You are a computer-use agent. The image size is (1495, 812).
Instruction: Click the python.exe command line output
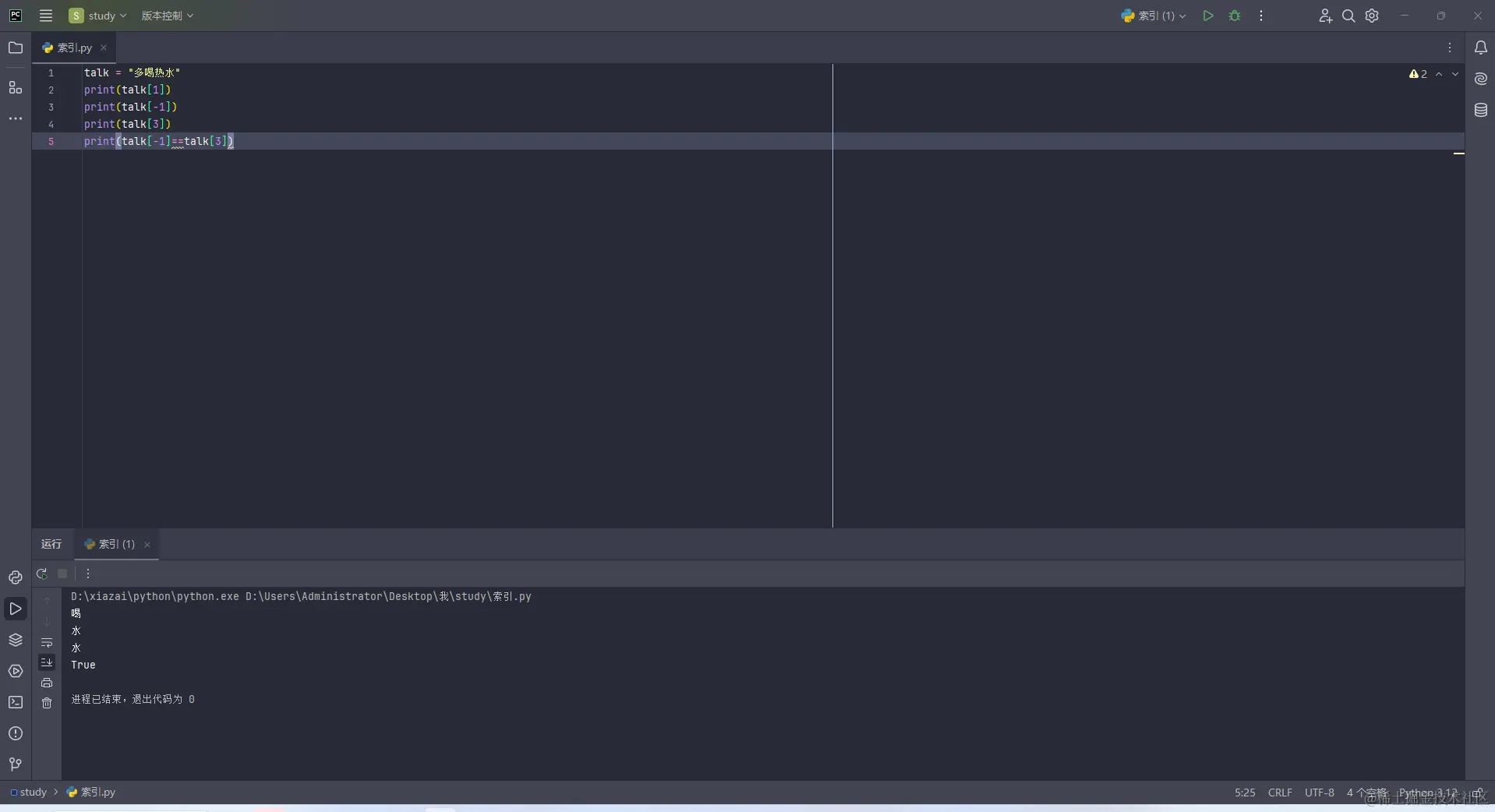[x=301, y=596]
